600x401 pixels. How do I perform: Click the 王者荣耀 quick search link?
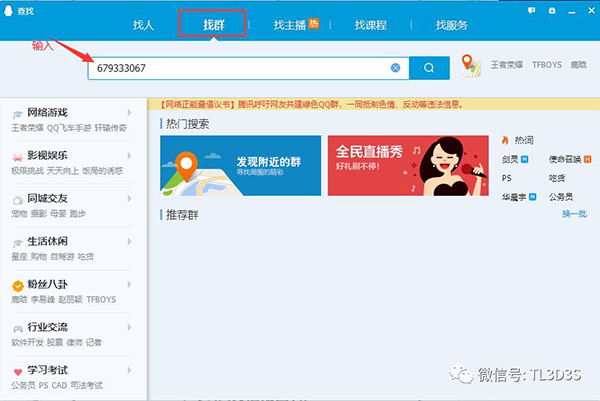pyautogui.click(x=504, y=64)
